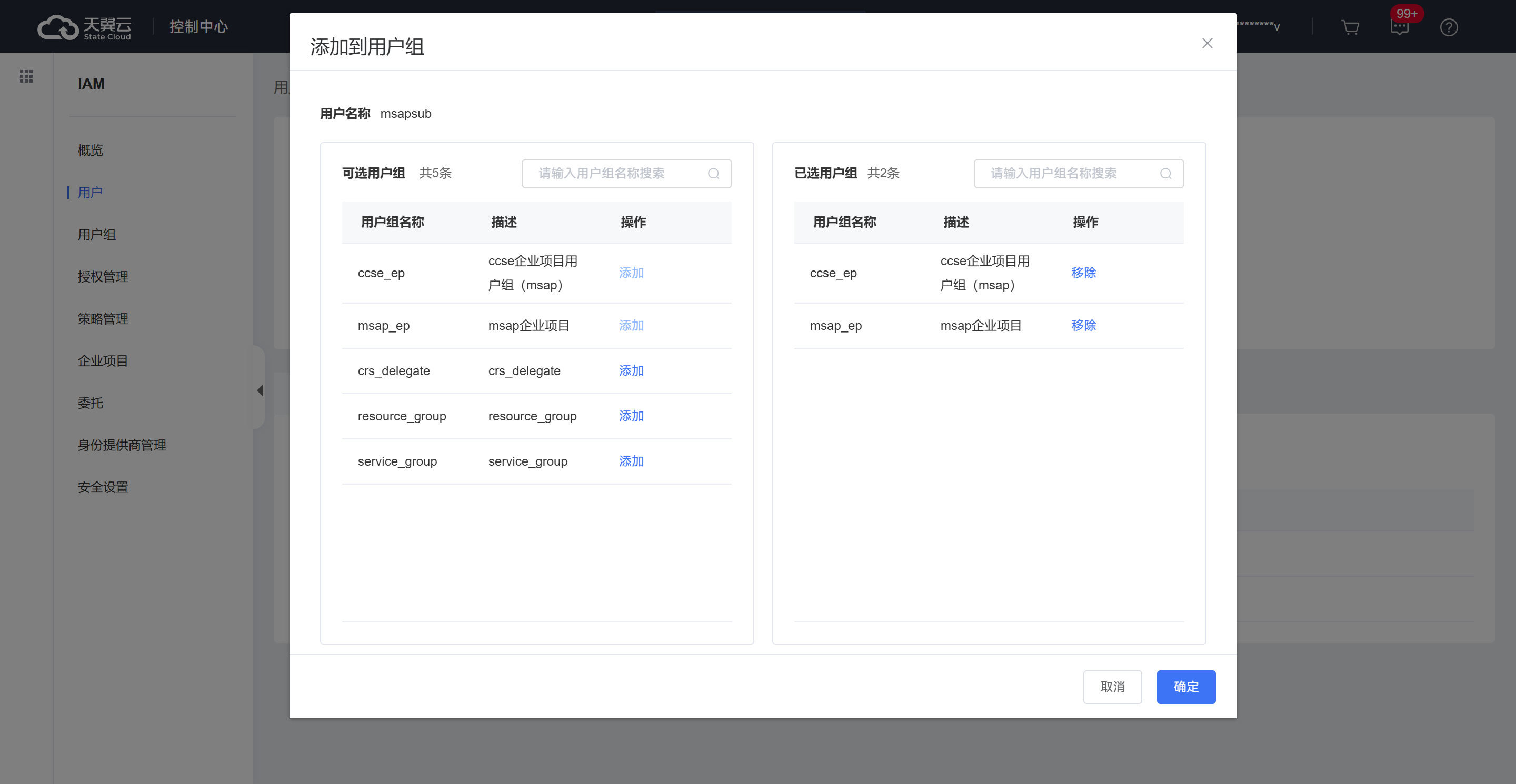Open 委托 in the sidebar
The image size is (1516, 784).
[90, 403]
